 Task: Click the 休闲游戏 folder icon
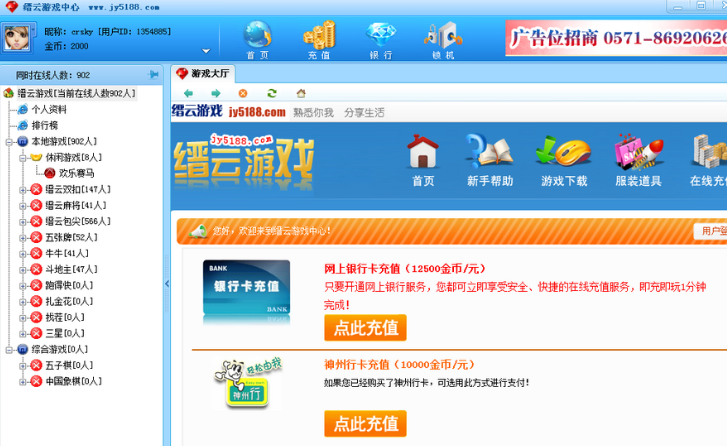tap(36, 158)
